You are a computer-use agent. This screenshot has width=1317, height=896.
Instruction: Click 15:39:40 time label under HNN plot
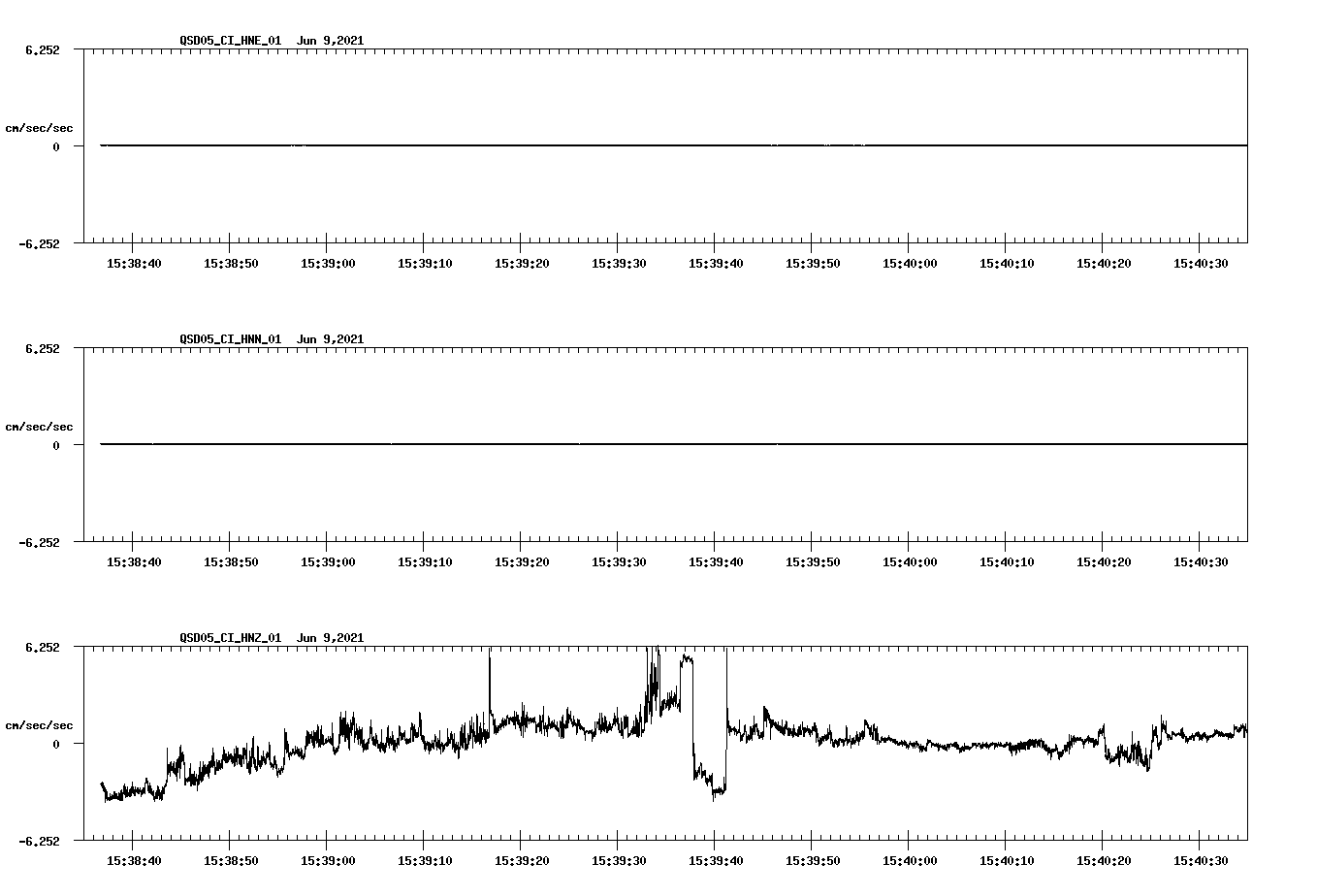coord(716,562)
